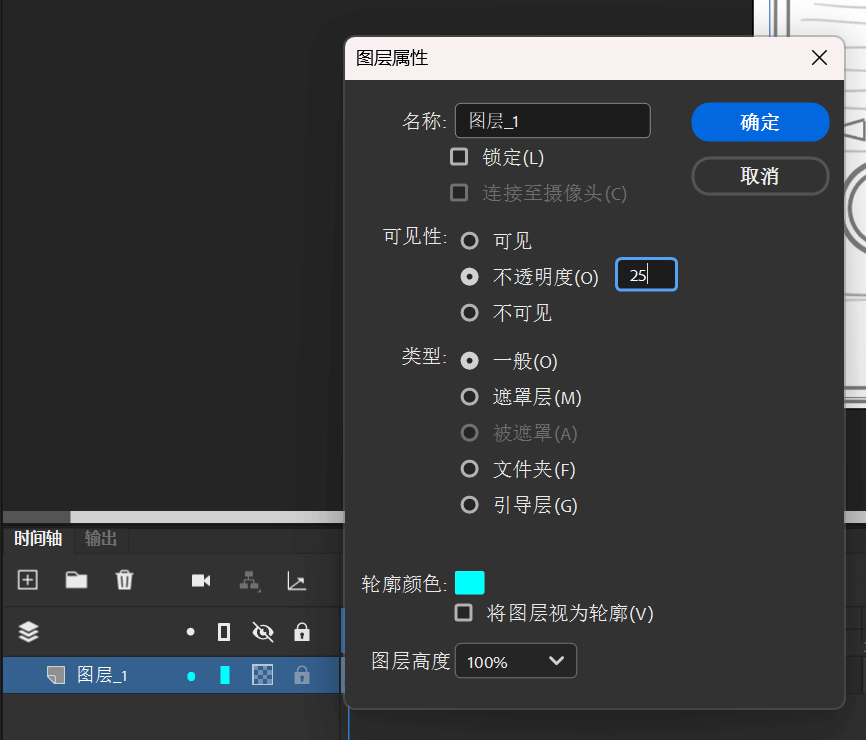
Task: Select the 不透明度(O) radio button
Action: point(469,277)
